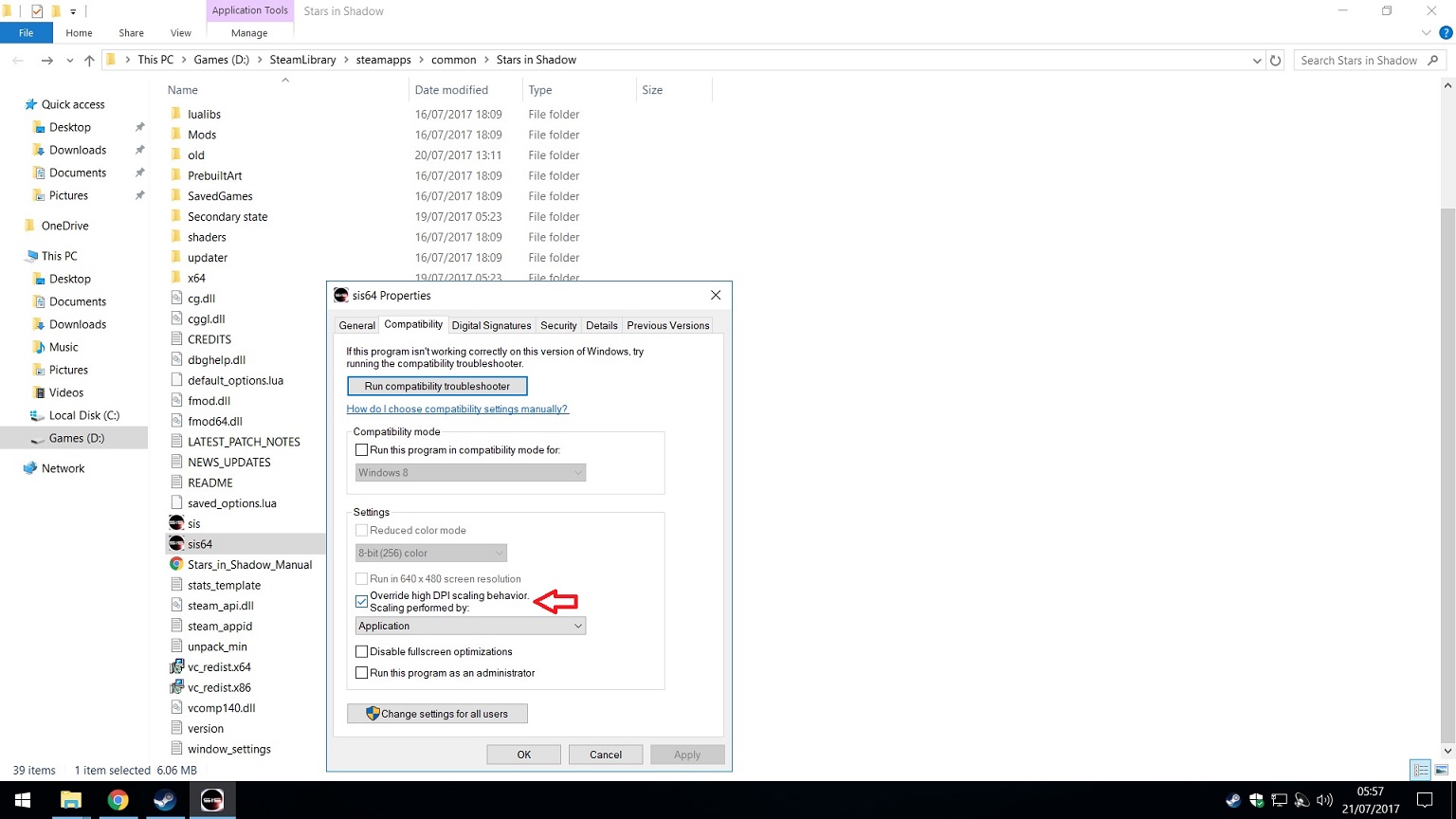1456x819 pixels.
Task: Click the volume speaker icon in system tray
Action: tap(1324, 800)
